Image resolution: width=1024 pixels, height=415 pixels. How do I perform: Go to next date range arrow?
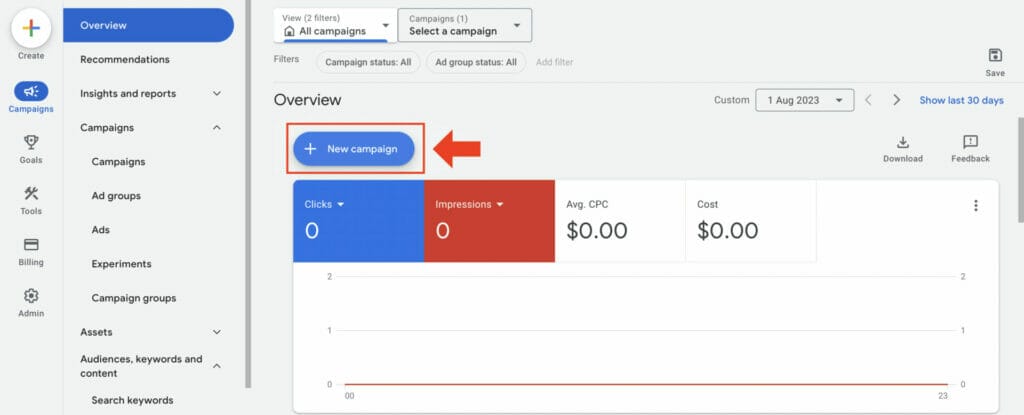pos(897,100)
